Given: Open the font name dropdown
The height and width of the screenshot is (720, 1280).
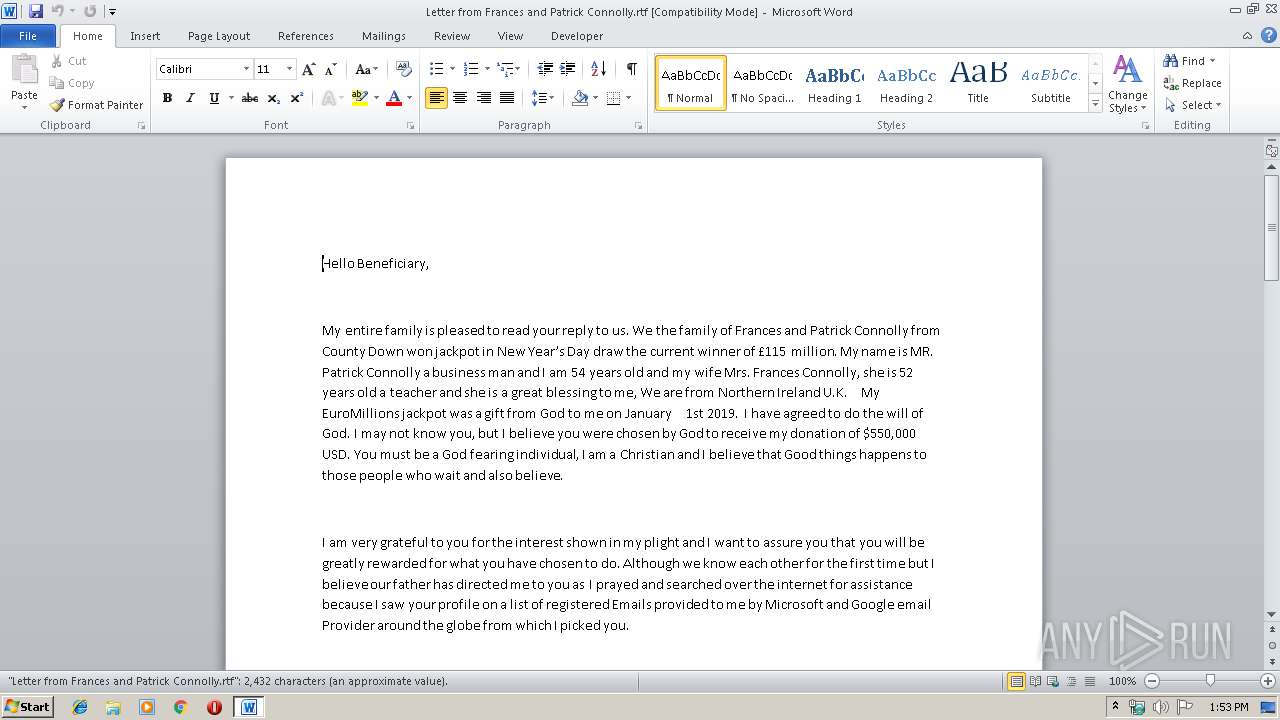Looking at the screenshot, I should [246, 69].
